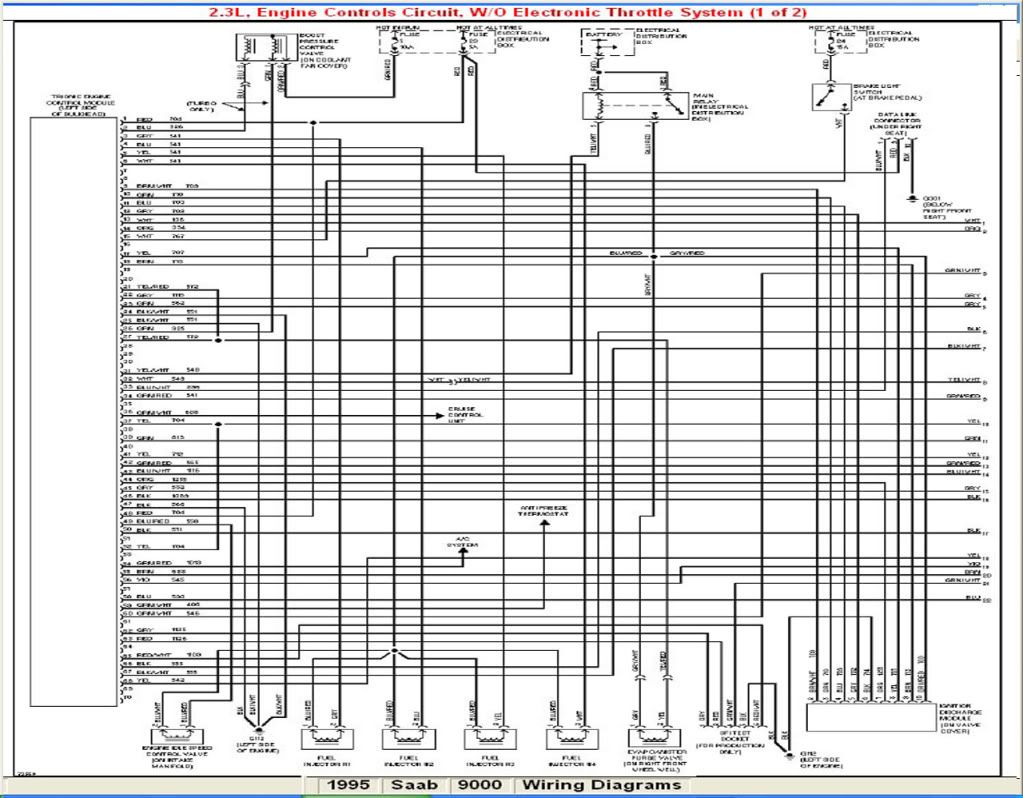1023x798 pixels.
Task: Click the Main Relay label
Action: click(x=720, y=108)
